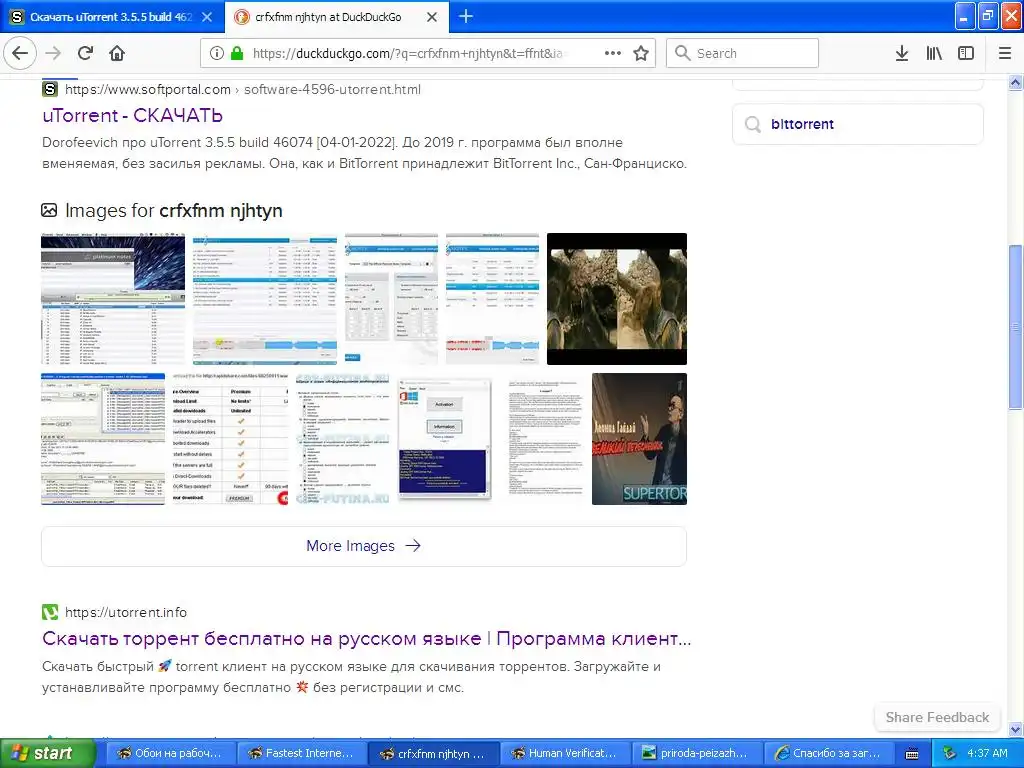The image size is (1024, 768).
Task: Select the 'bittorrent' related search suggestion
Action: pyautogui.click(x=857, y=124)
